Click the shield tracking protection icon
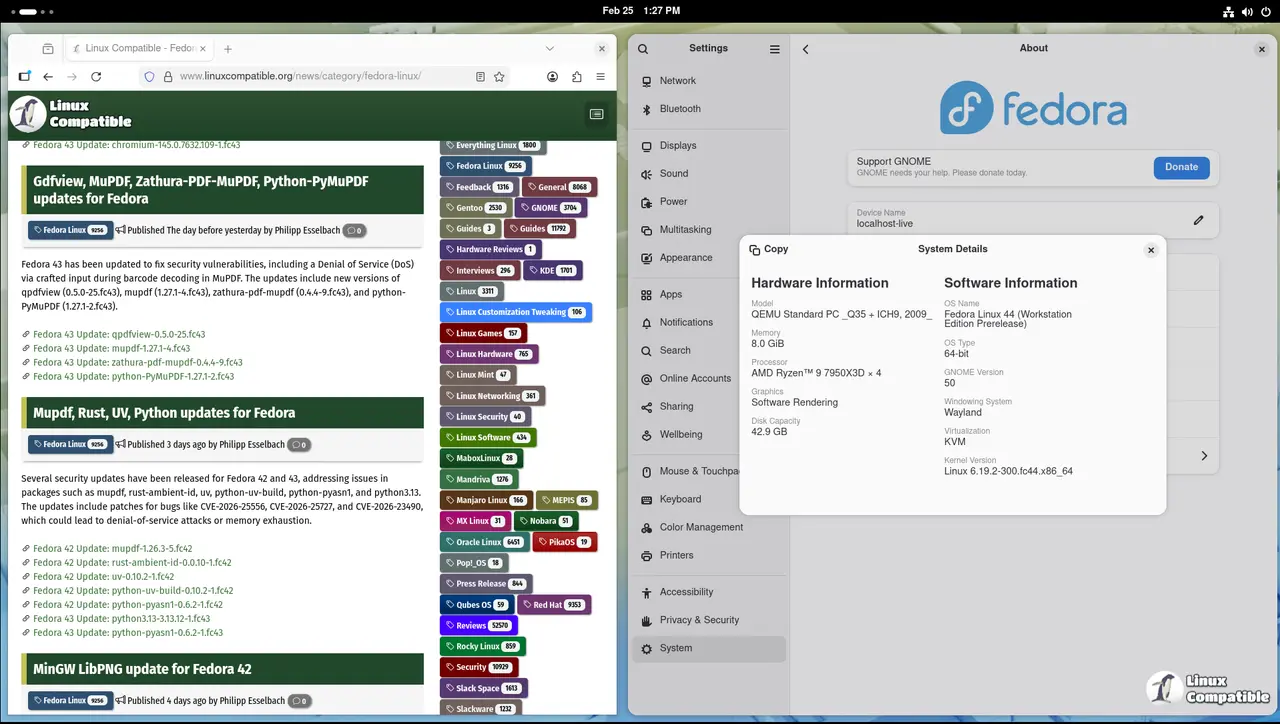 pos(150,77)
